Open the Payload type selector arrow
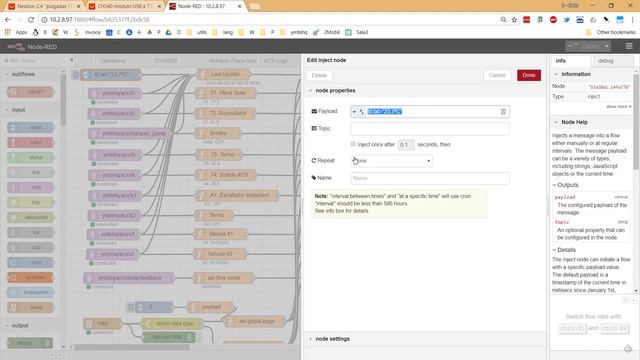 pyautogui.click(x=354, y=112)
